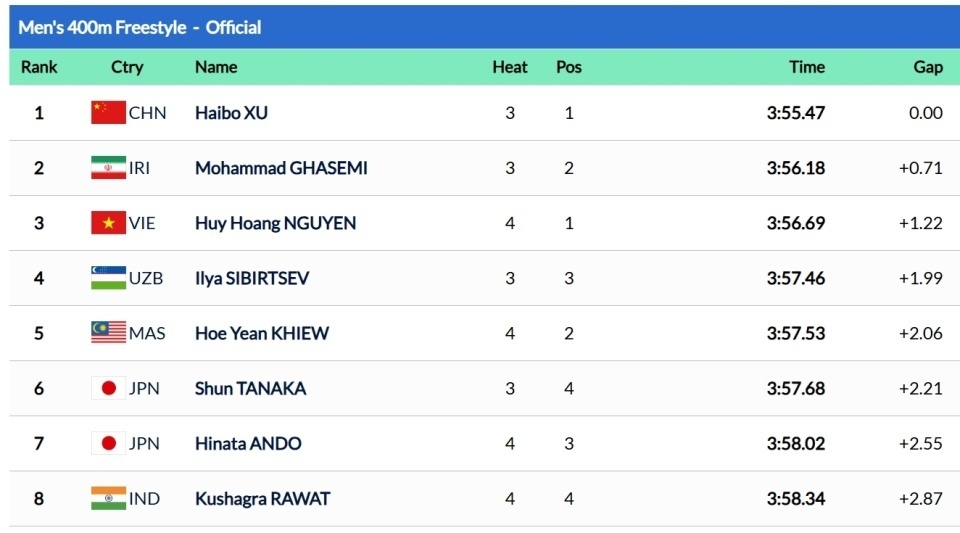Sort results by the Rank column header
Viewport: 960px width, 533px height.
click(x=39, y=67)
